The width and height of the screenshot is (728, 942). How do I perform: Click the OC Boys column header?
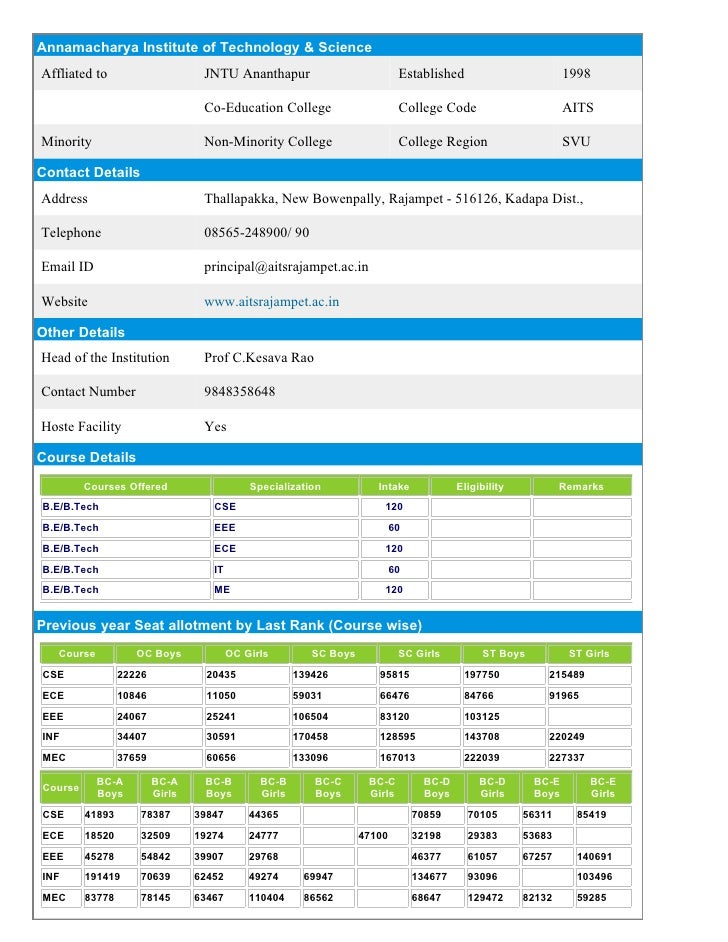coord(159,654)
